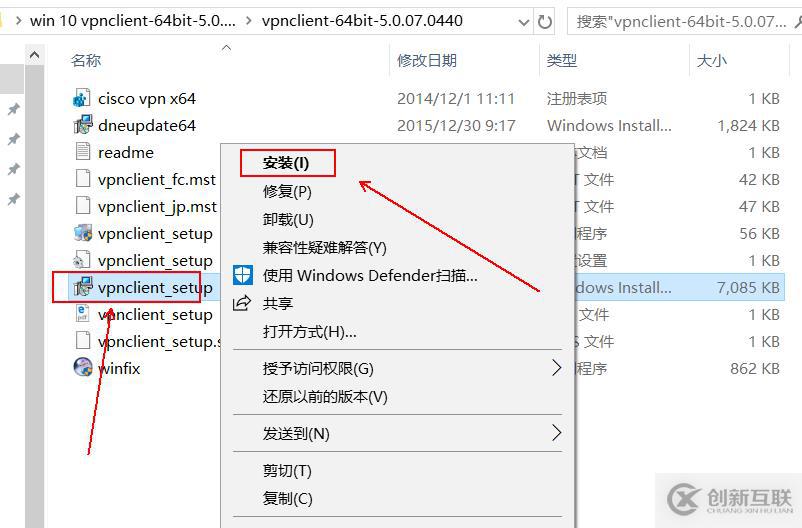Expand the 授予访问权限(G) submenu arrow

click(556, 367)
